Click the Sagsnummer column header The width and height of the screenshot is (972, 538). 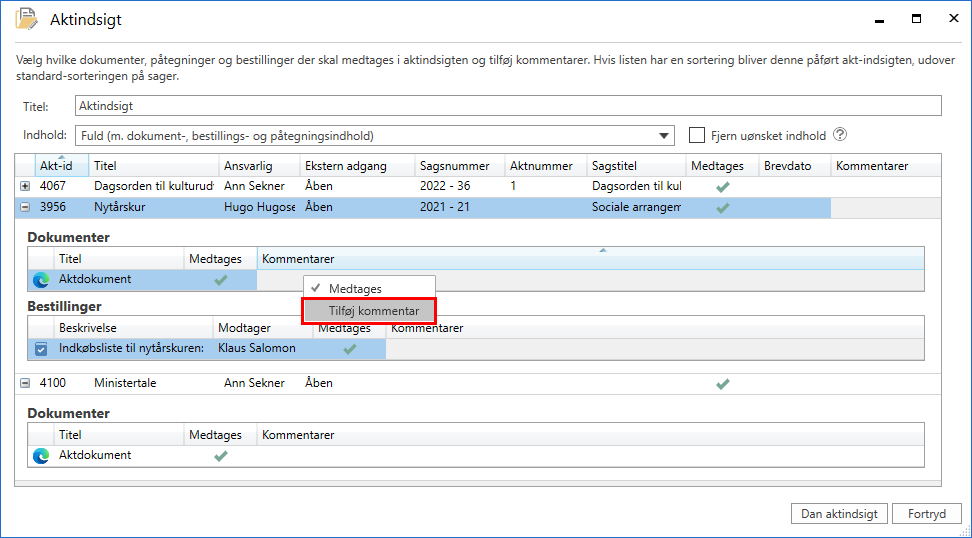click(453, 166)
